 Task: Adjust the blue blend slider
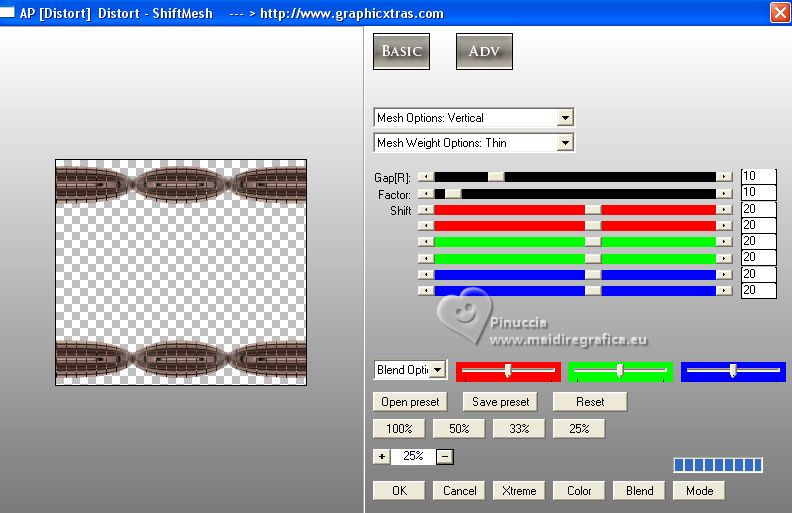[733, 371]
